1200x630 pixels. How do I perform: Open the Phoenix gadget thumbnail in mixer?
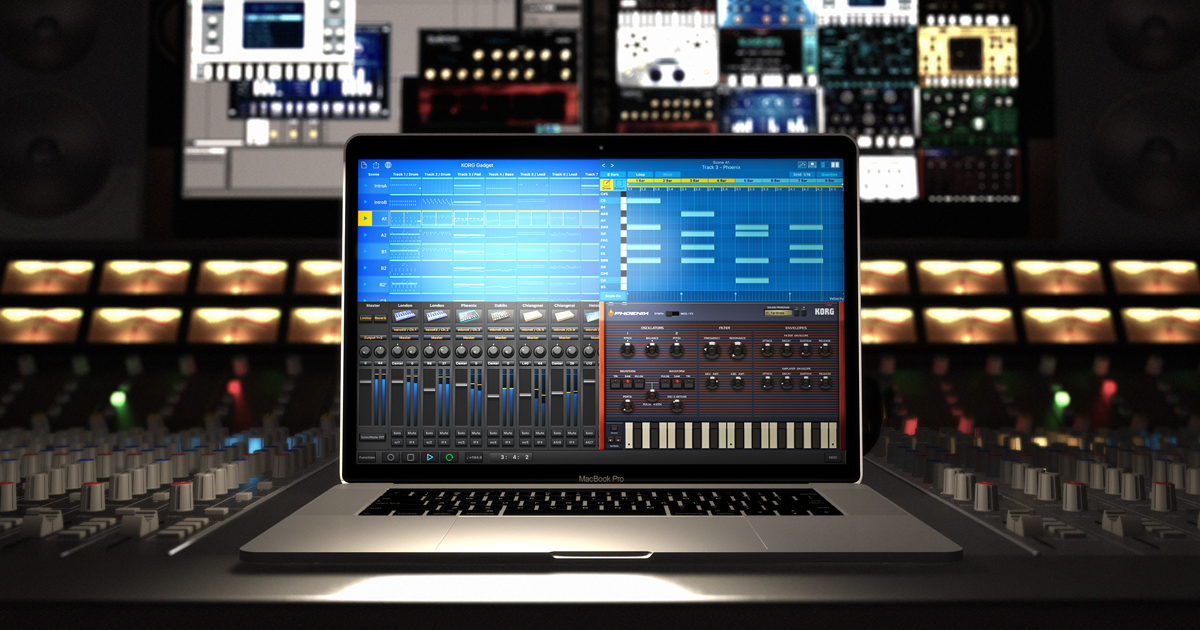tap(469, 316)
